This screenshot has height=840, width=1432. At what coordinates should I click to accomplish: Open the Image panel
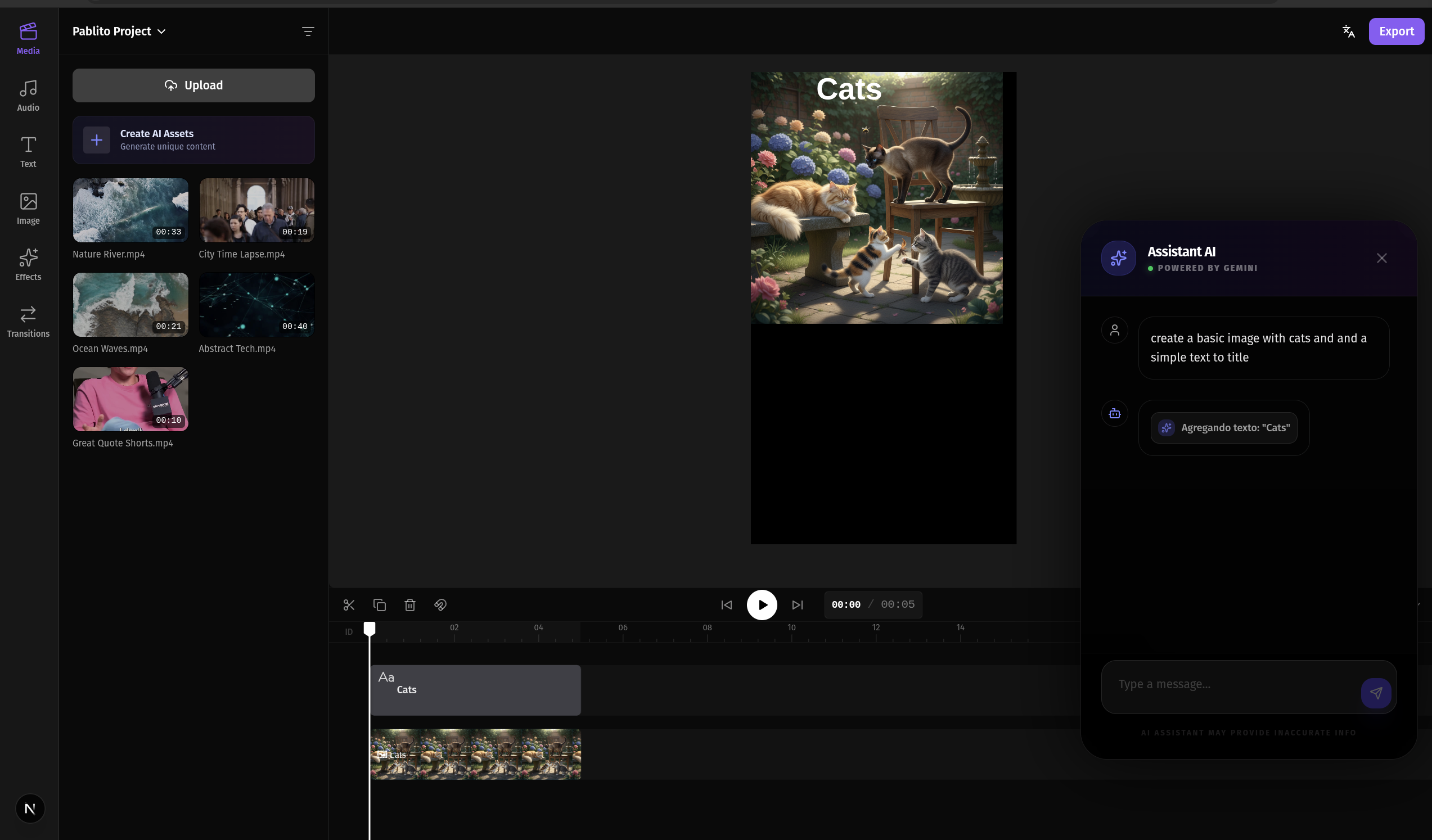[28, 208]
